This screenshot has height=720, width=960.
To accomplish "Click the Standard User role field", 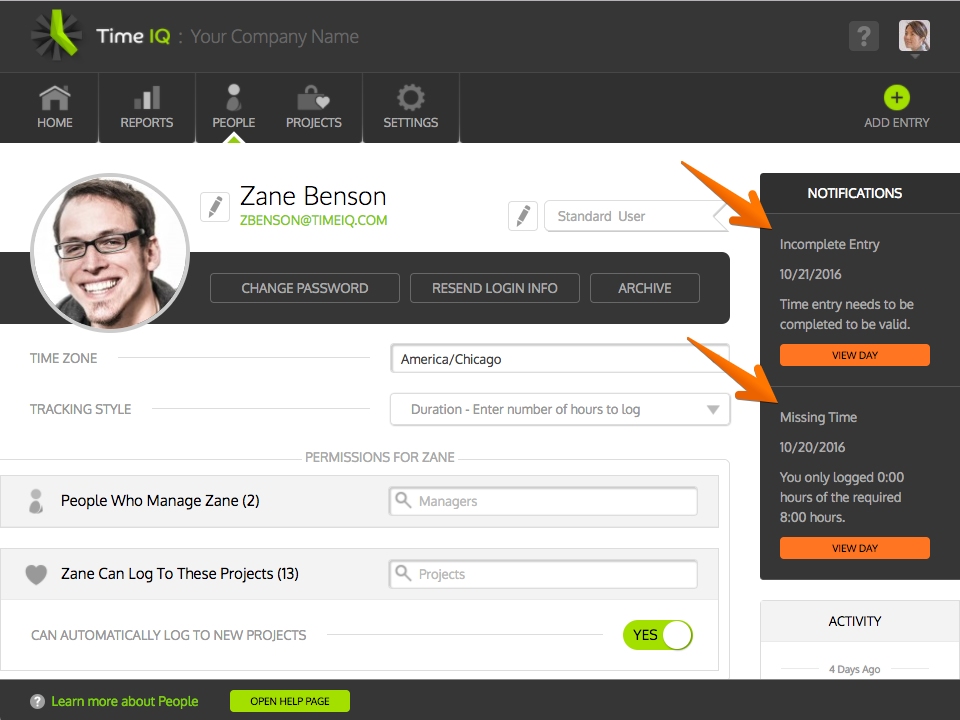I will [634, 216].
